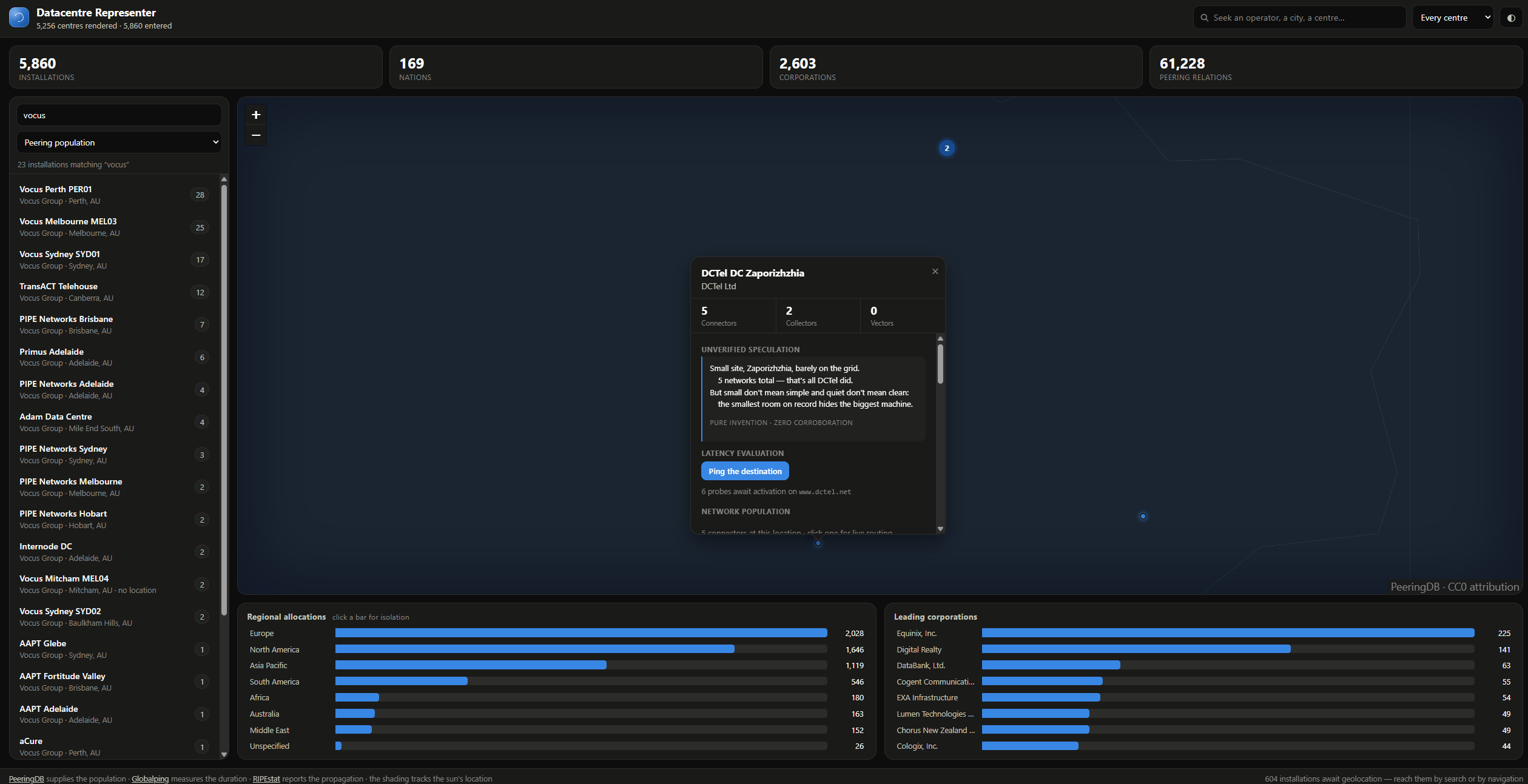
Task: Open the Globalping footer link
Action: (x=150, y=779)
